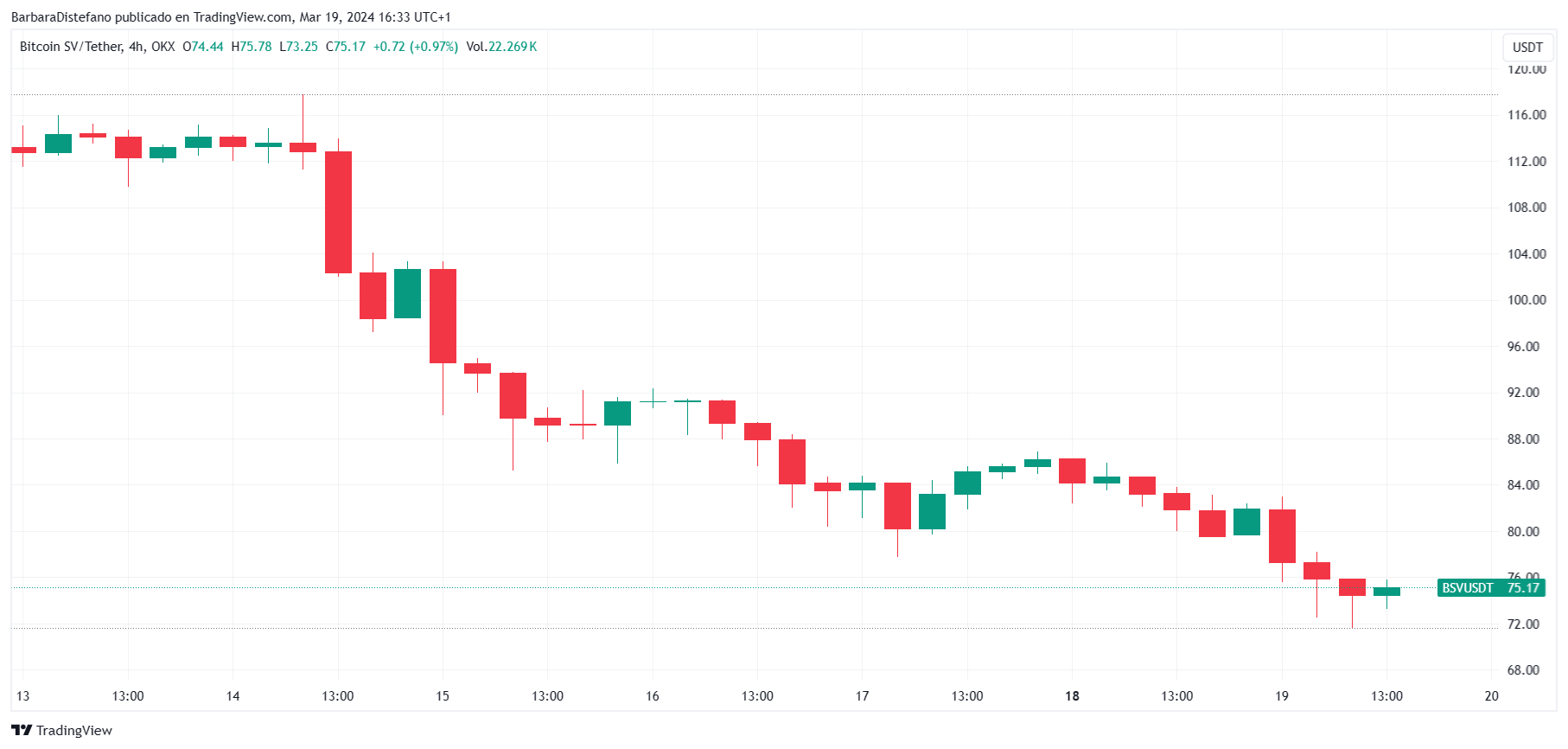Click the BSVUSDT 75.17 price label
The width and height of the screenshot is (1568, 749).
tap(1490, 588)
